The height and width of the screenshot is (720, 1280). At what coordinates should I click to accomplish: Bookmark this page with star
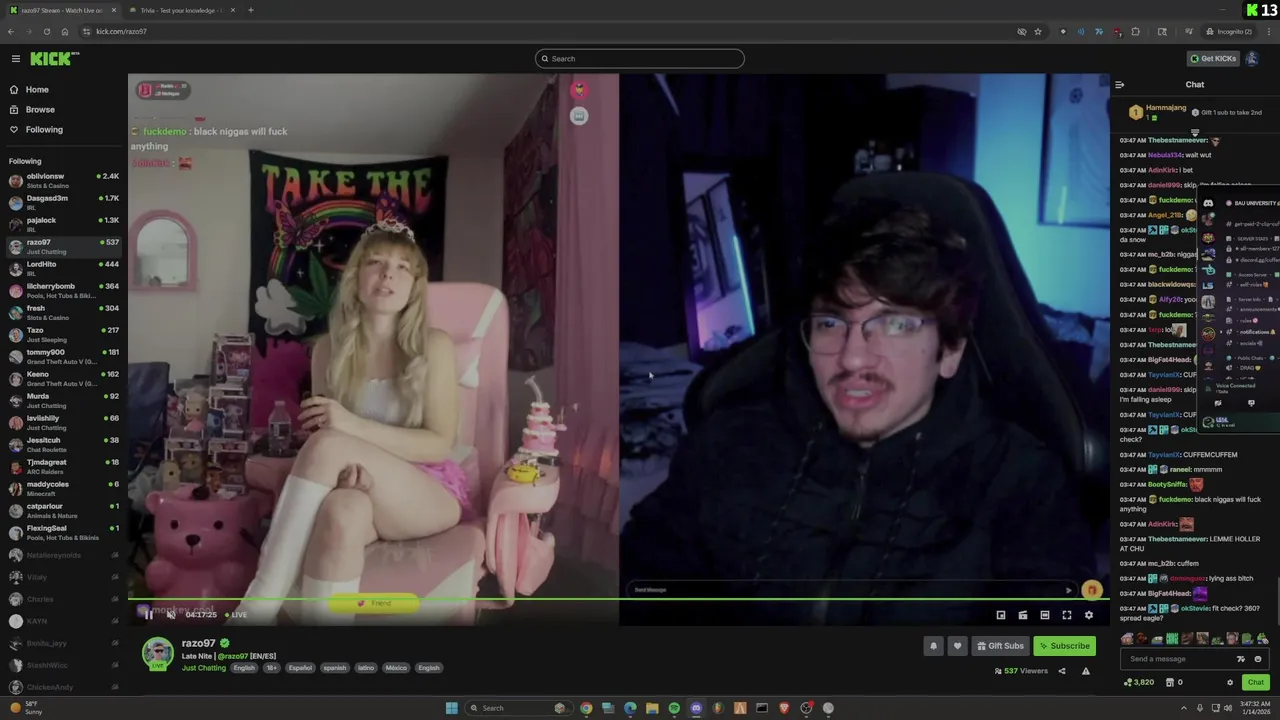point(1038,32)
